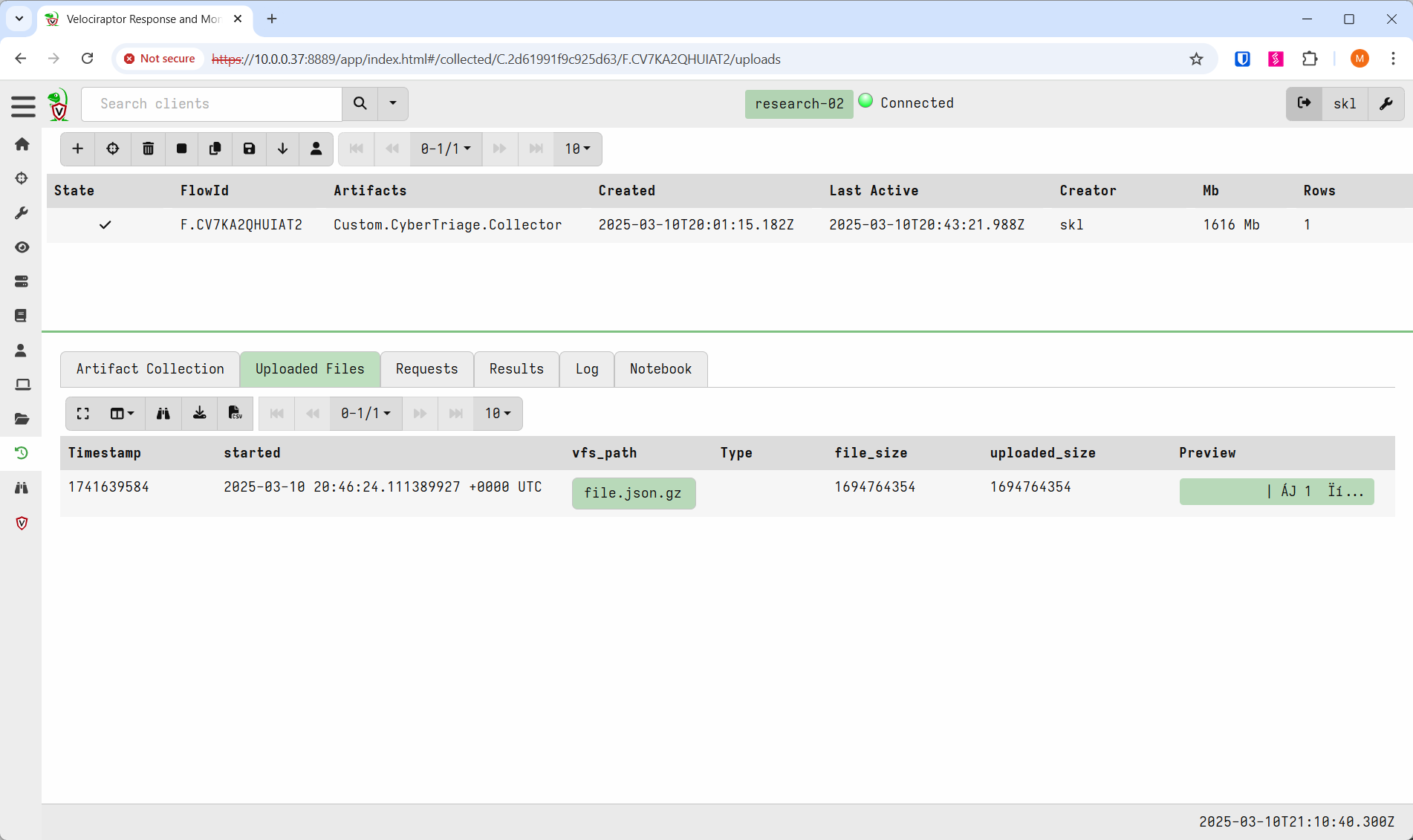Open the column visibility dropdown
Viewport: 1413px width, 840px height.
tap(120, 413)
